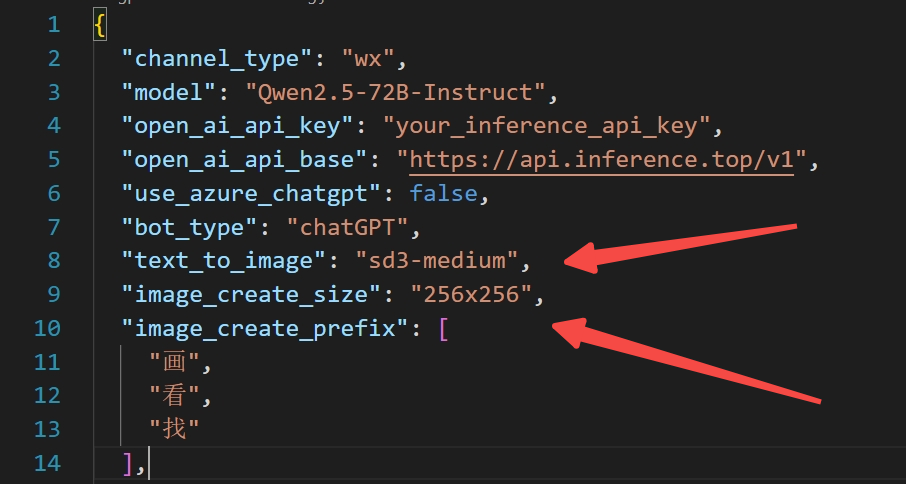Click the "sd3-medium" text_to_image value
Viewport: 906px width, 484px height.
tap(437, 261)
